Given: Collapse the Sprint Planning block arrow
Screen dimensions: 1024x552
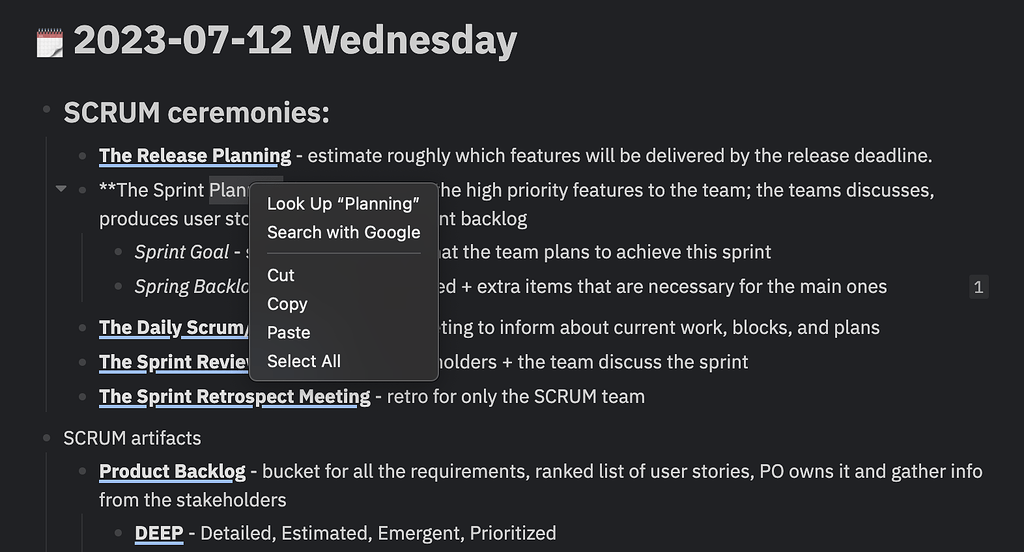Looking at the screenshot, I should 61,188.
